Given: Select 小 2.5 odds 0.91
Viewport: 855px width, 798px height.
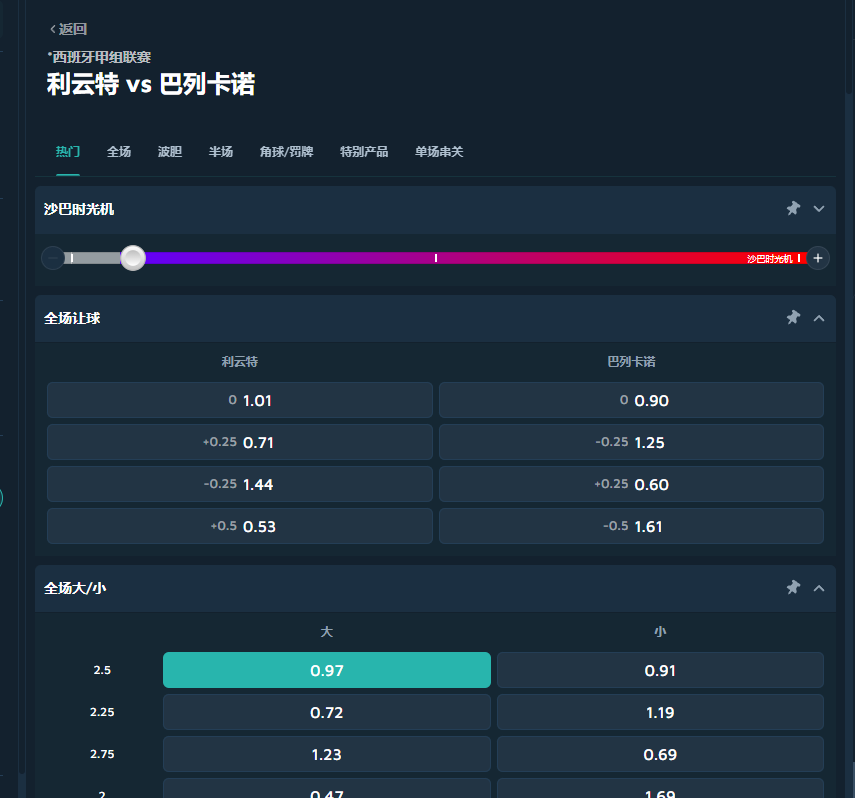Looking at the screenshot, I should [x=660, y=670].
